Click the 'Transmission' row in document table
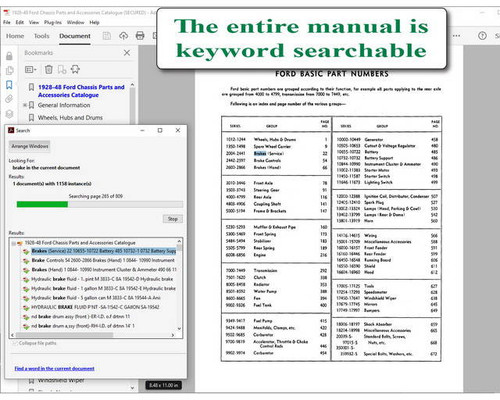The width and height of the screenshot is (500, 400). coord(277,270)
